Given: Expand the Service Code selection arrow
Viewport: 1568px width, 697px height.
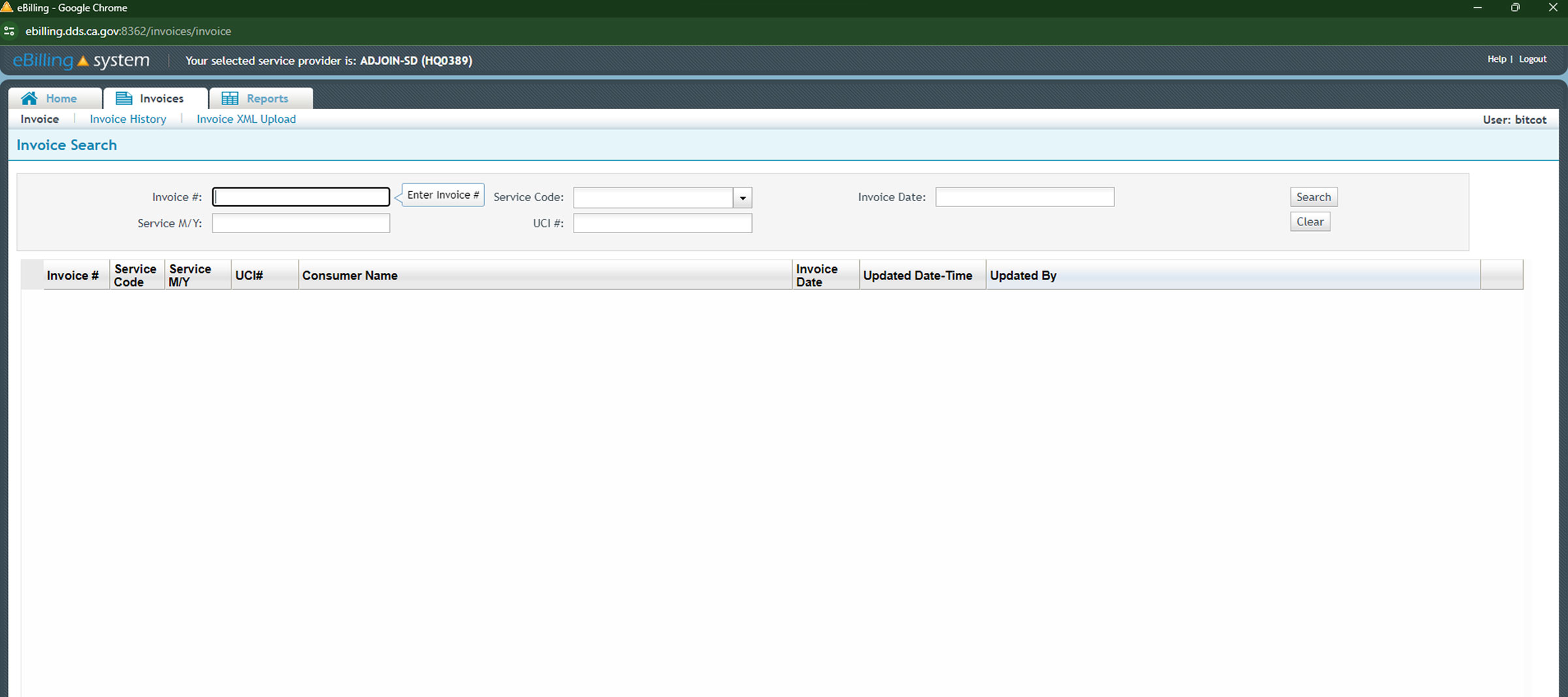Looking at the screenshot, I should click(742, 197).
